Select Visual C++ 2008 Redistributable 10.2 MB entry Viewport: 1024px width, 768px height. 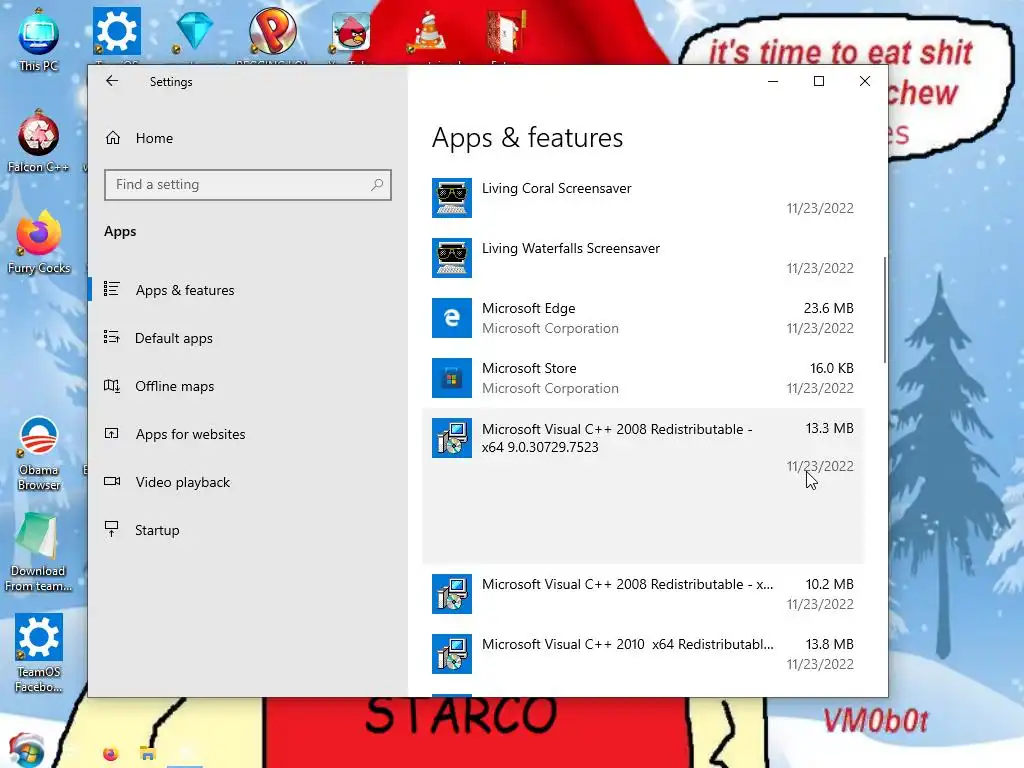coord(643,594)
